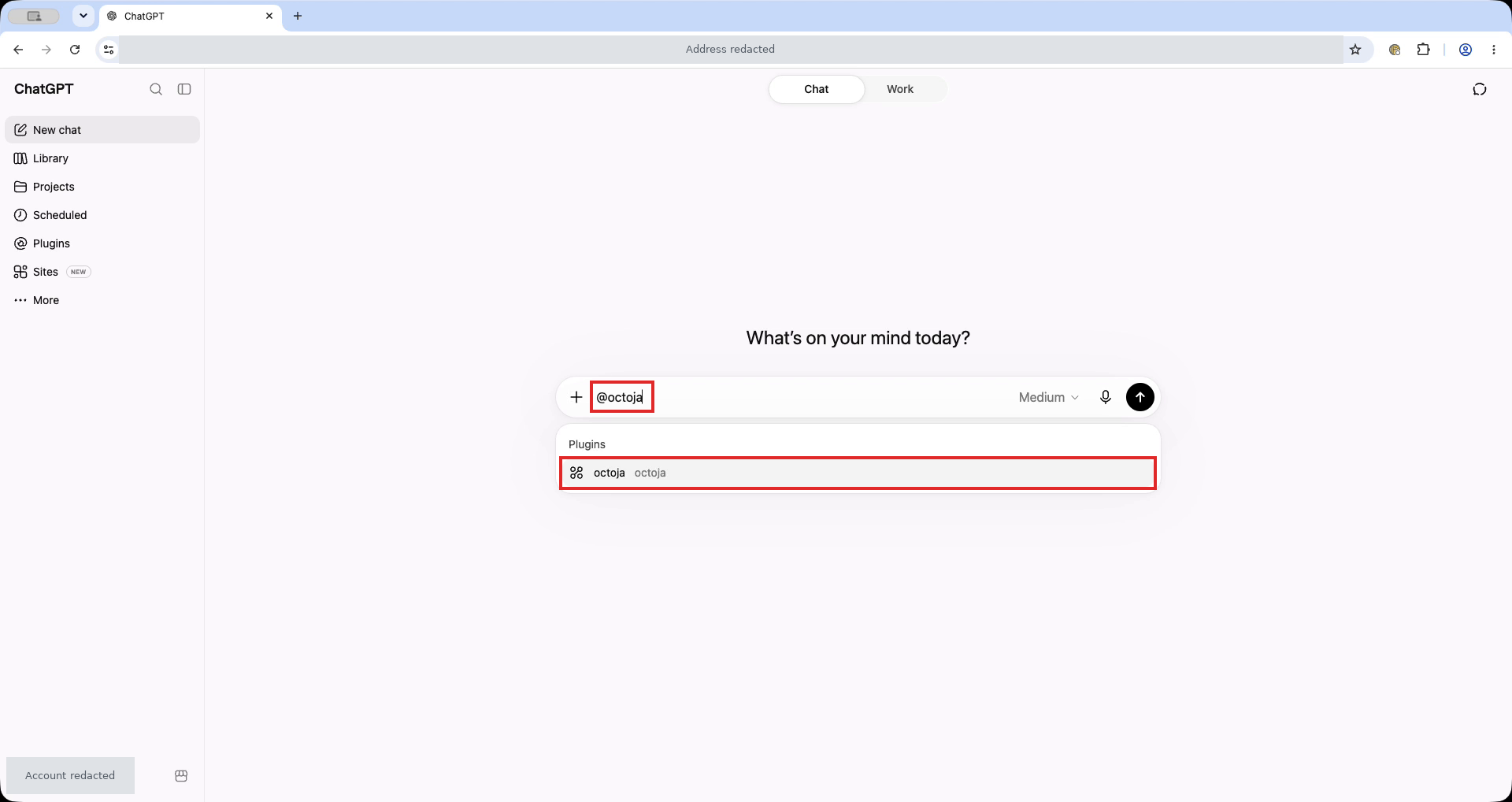Open the browser profile icon

point(1466,50)
